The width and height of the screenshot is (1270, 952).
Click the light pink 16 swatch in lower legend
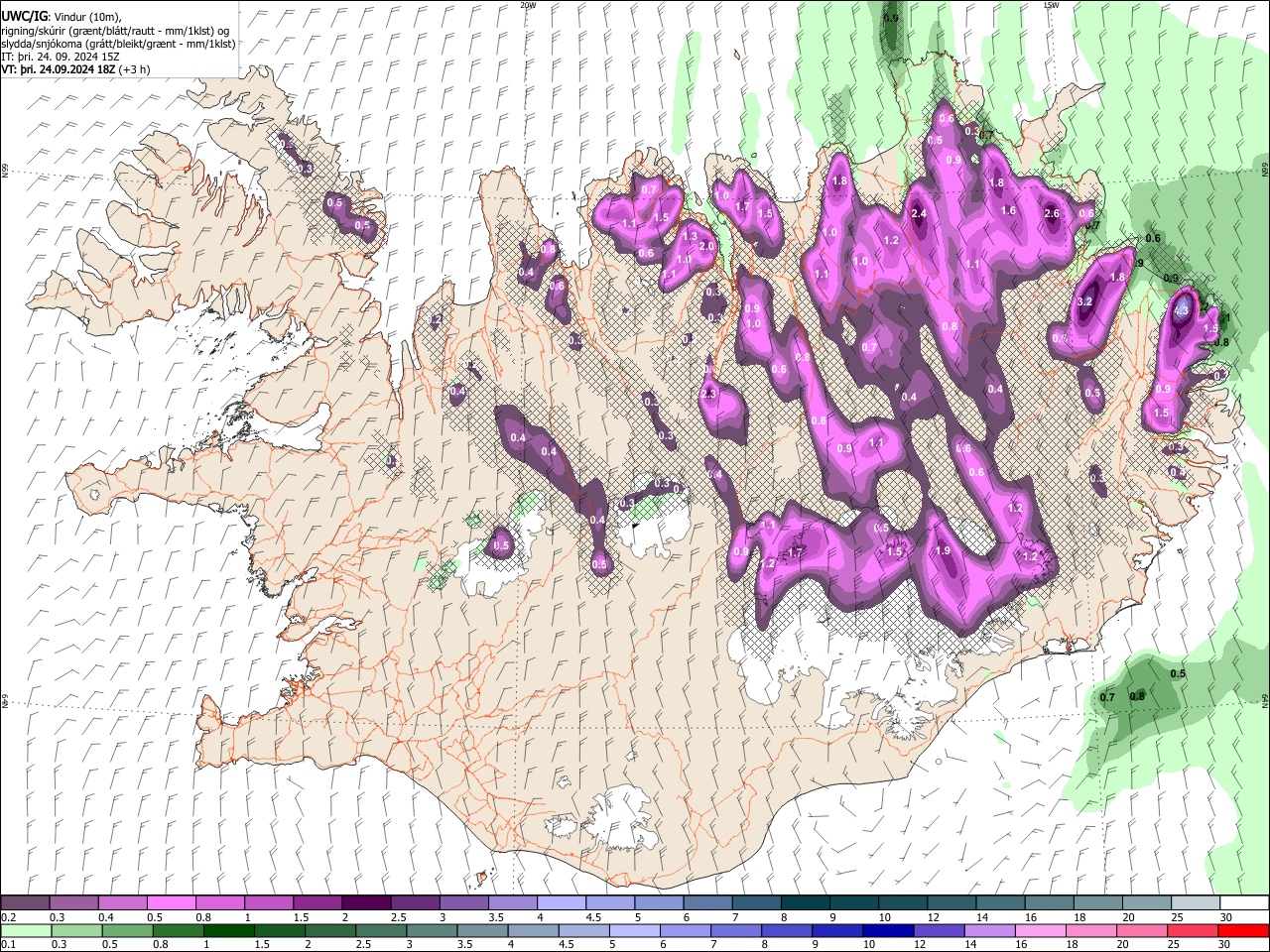(x=1040, y=930)
